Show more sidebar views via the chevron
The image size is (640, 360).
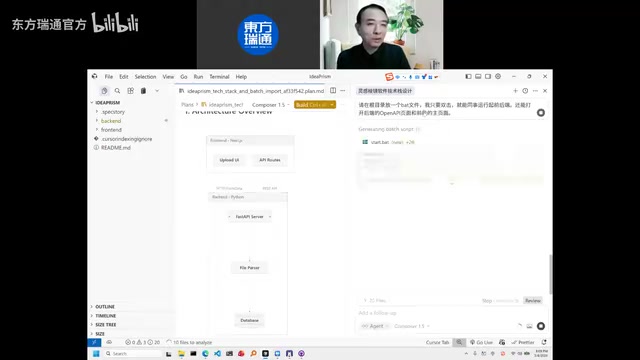[157, 91]
